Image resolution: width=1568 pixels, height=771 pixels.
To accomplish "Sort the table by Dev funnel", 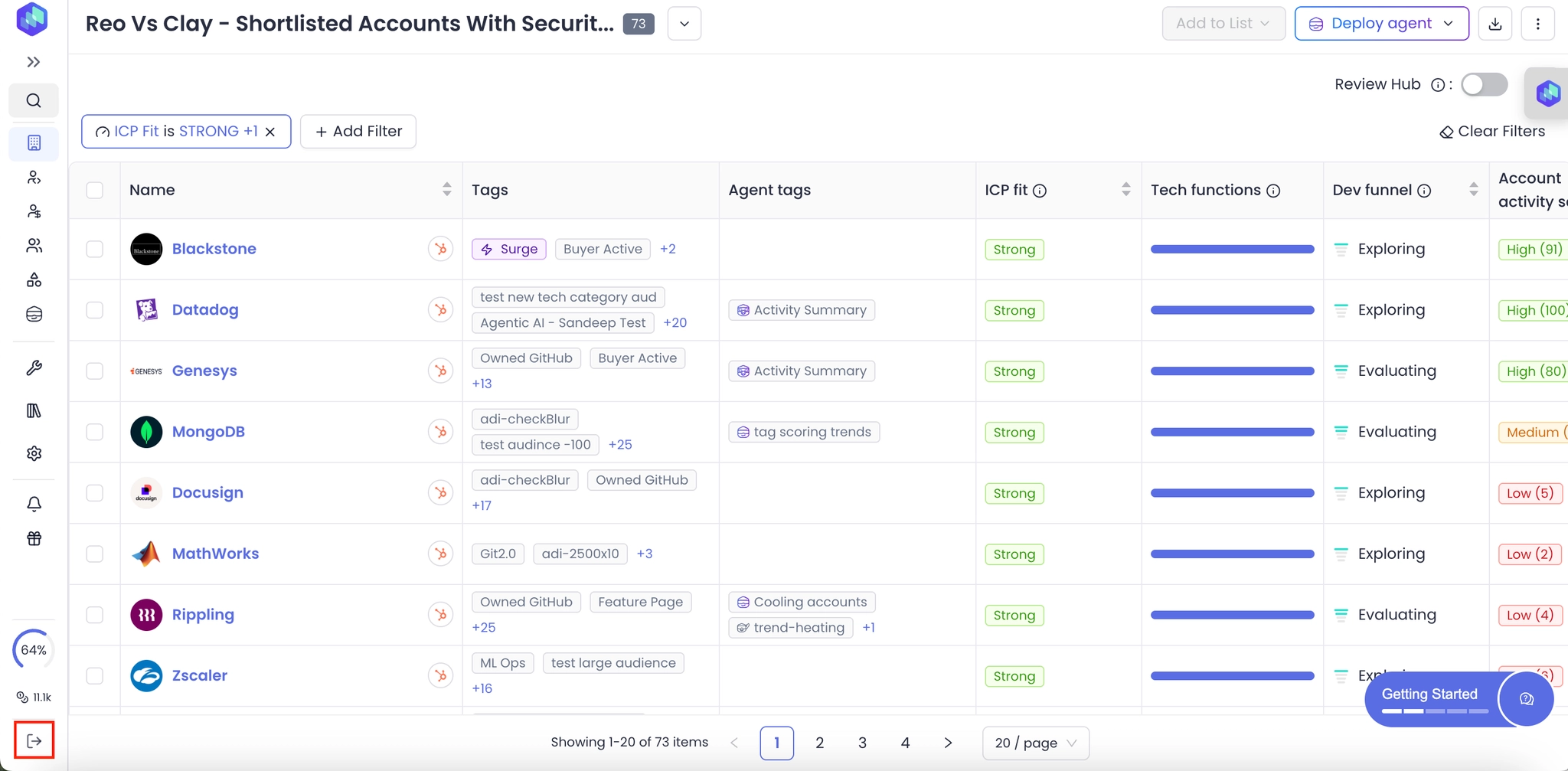I will pyautogui.click(x=1474, y=189).
